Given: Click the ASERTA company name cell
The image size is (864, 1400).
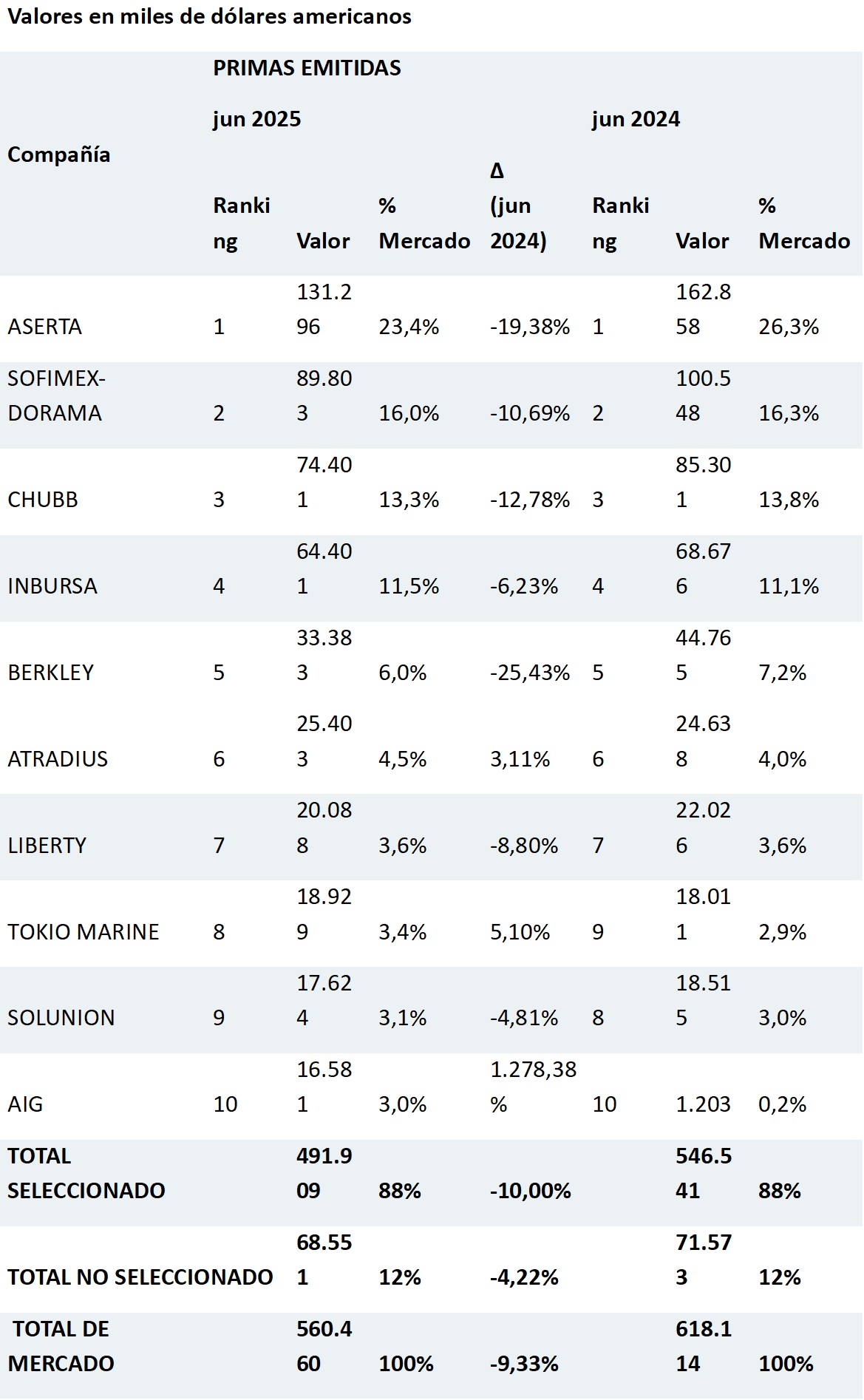Looking at the screenshot, I should pyautogui.click(x=44, y=327).
